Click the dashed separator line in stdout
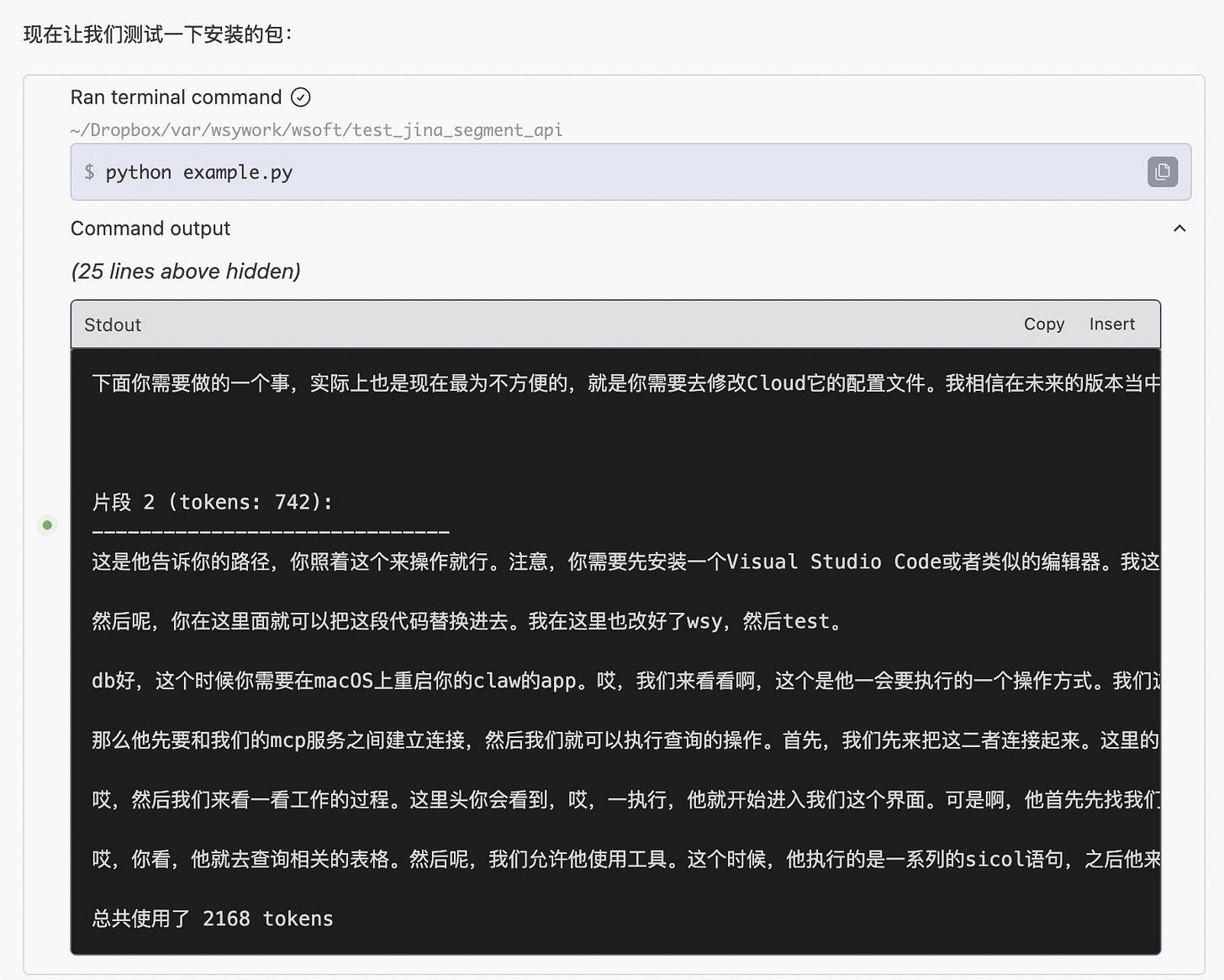The width and height of the screenshot is (1224, 980). point(269,530)
